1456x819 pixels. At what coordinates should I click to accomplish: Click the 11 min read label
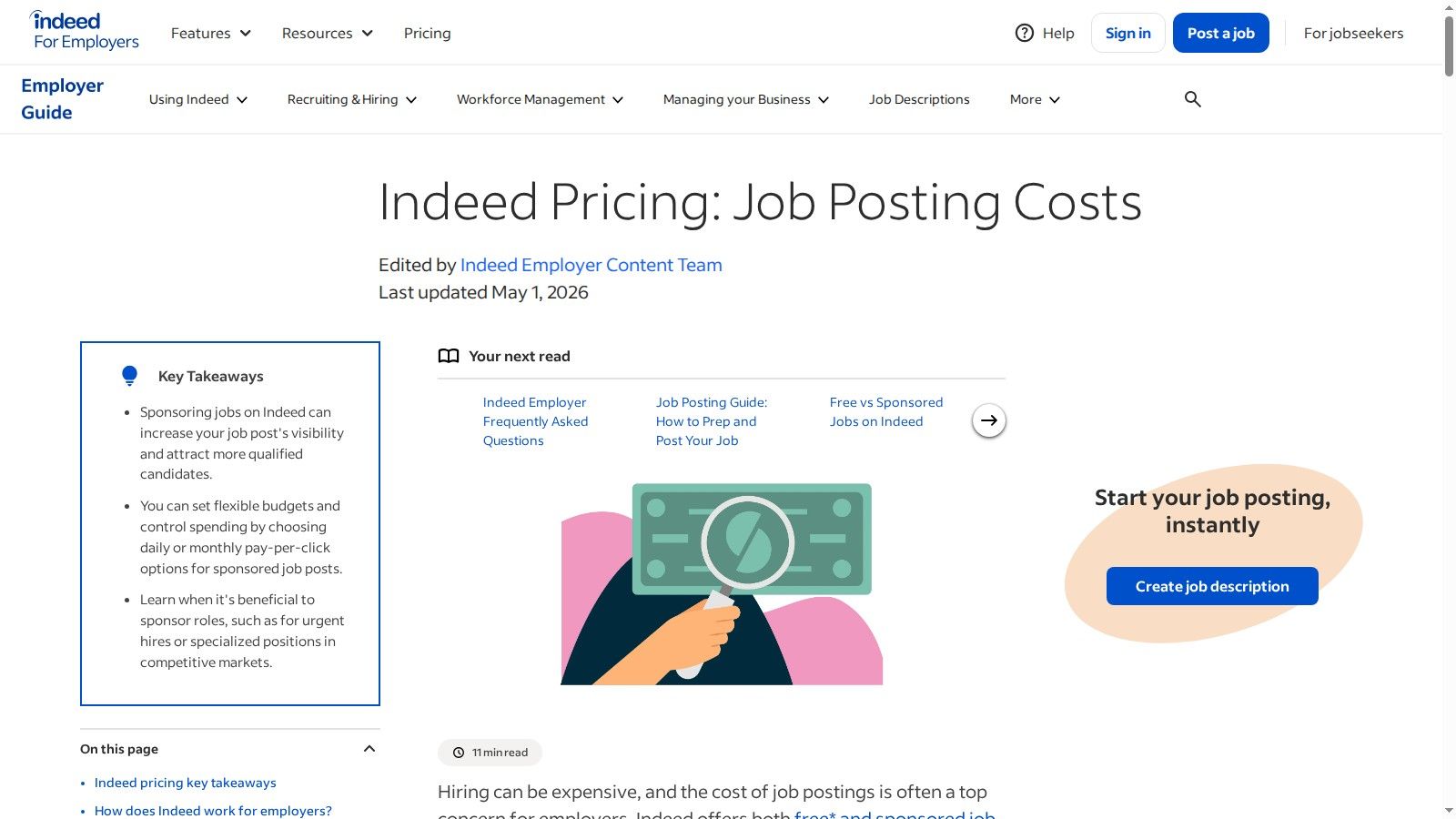tap(500, 753)
